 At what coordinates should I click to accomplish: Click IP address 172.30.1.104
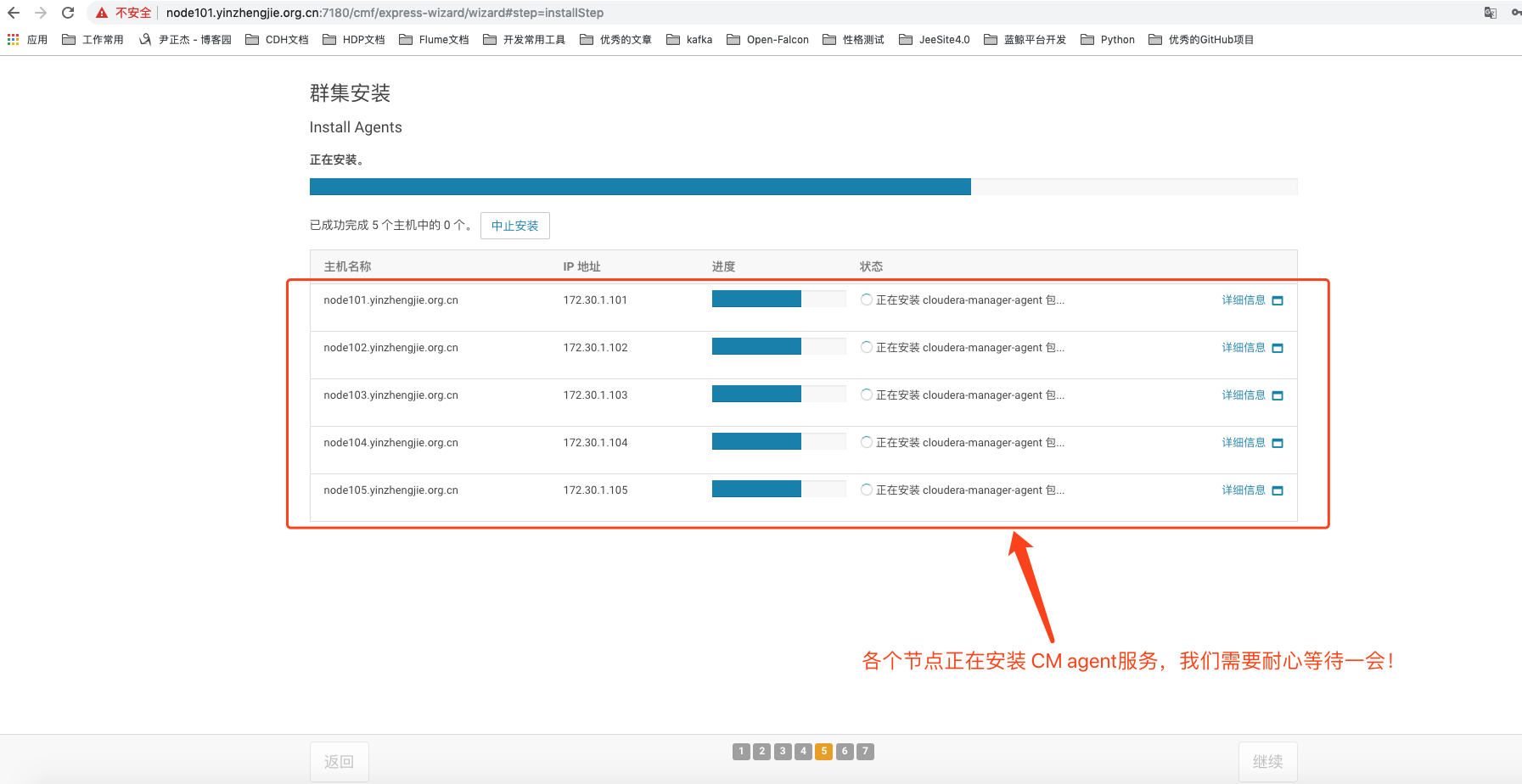pyautogui.click(x=595, y=443)
